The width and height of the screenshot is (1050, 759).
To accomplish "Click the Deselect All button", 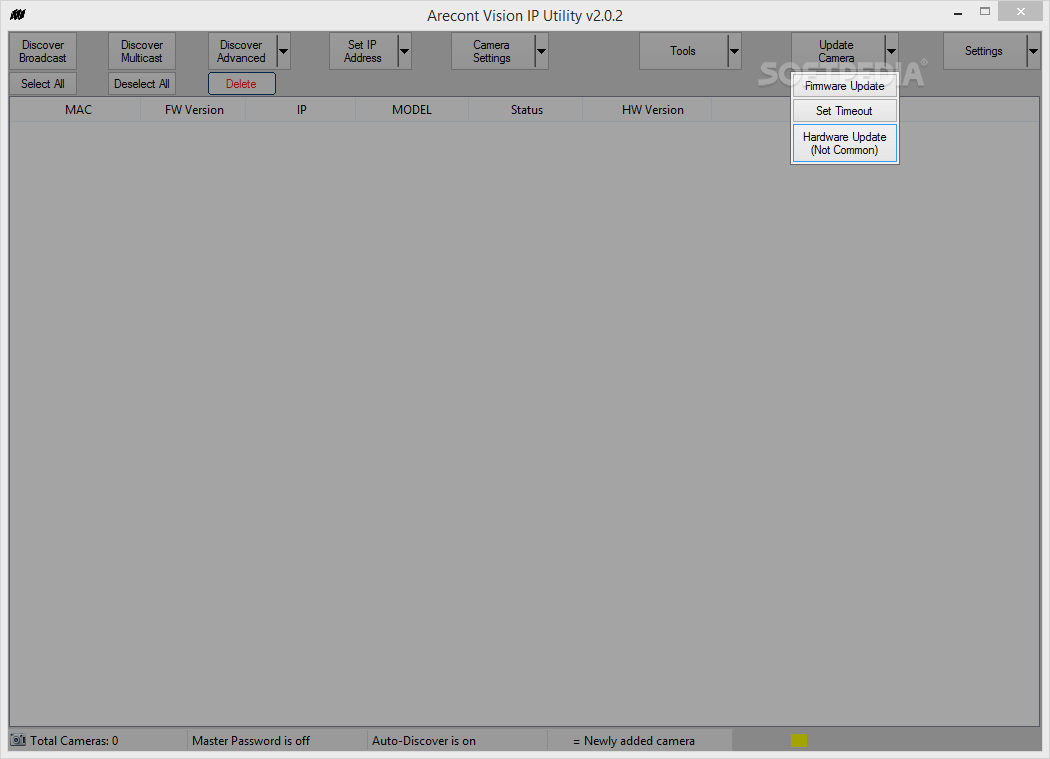I will coord(142,84).
